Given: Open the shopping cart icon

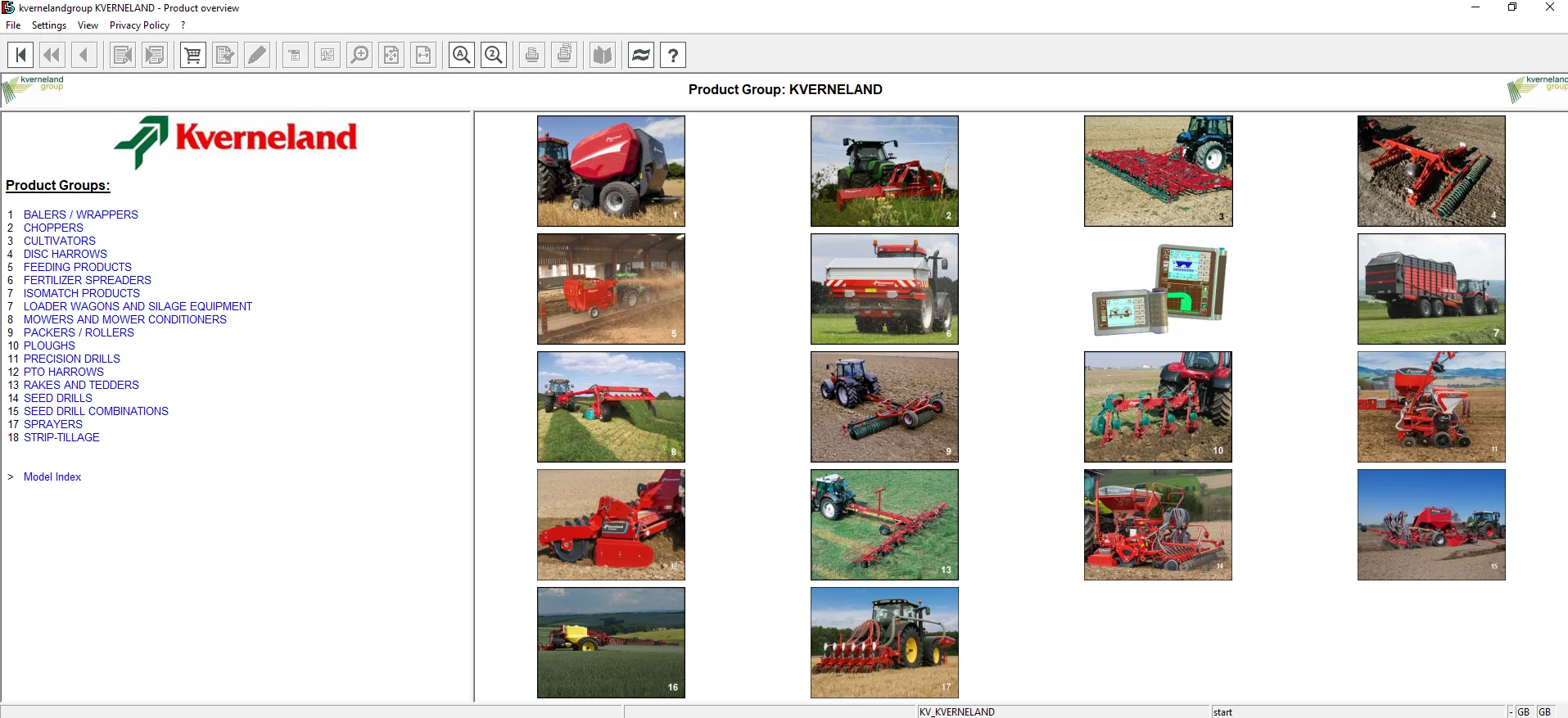Looking at the screenshot, I should pos(193,55).
